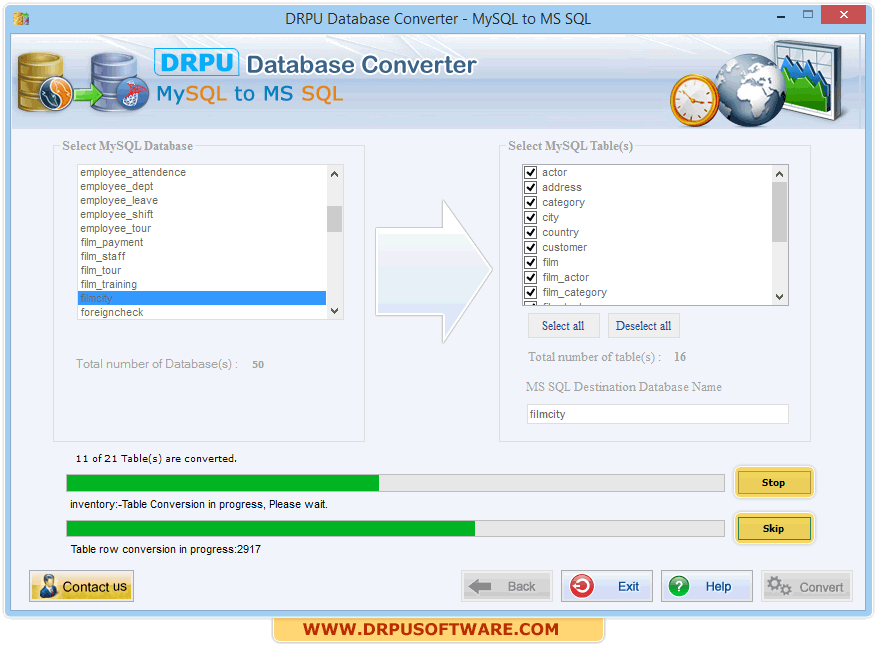This screenshot has width=877, height=645.
Task: Toggle the category table checkbox
Action: (530, 203)
